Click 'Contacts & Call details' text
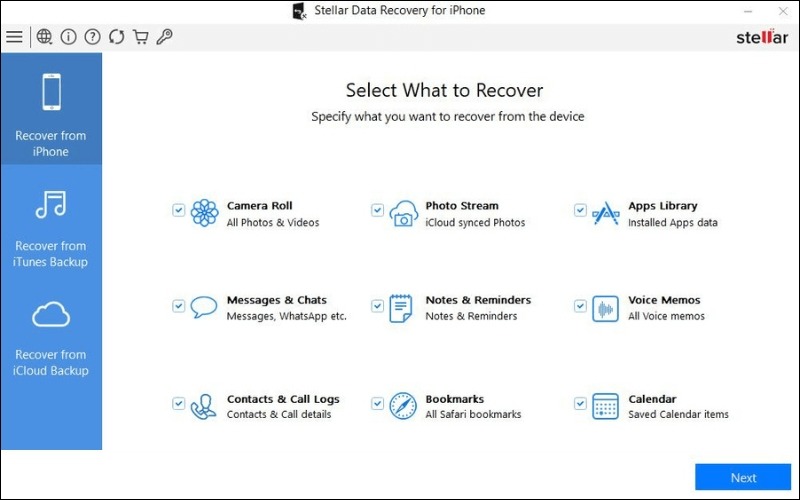Viewport: 800px width, 500px height. coord(279,414)
